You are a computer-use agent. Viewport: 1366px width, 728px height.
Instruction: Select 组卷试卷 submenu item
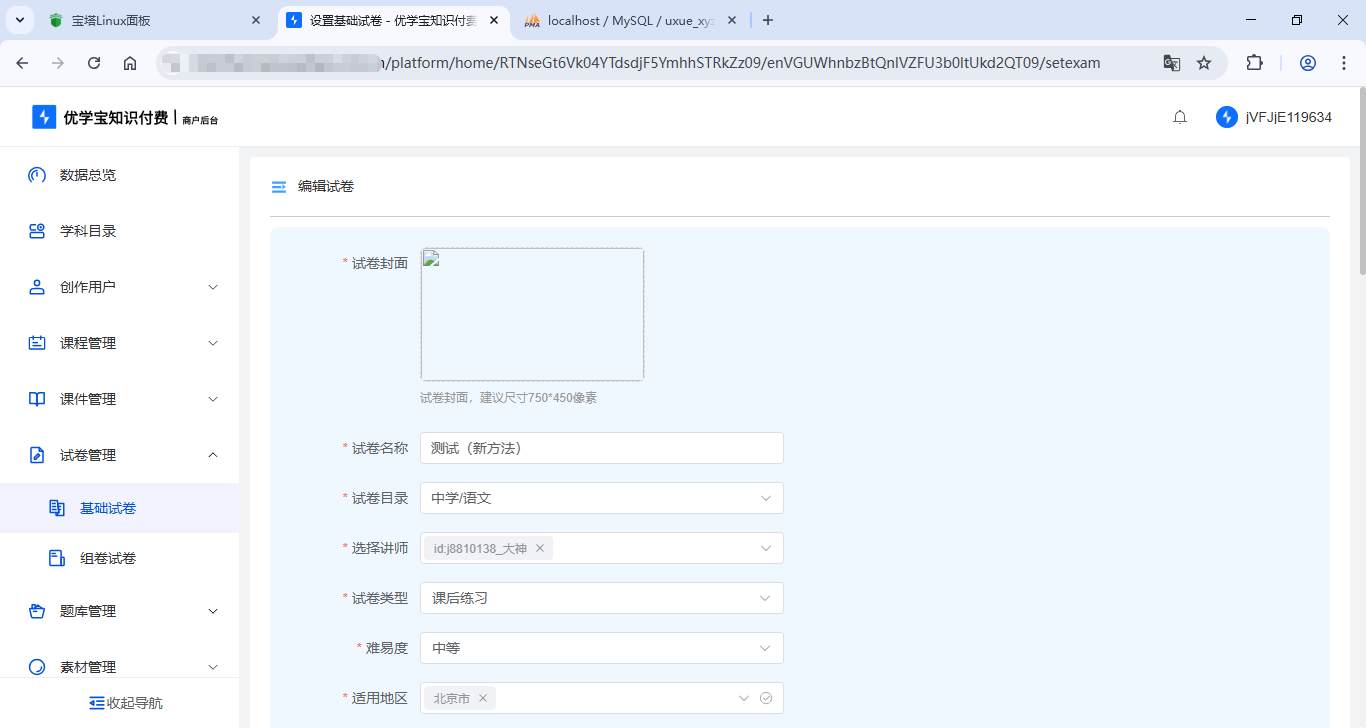pos(108,558)
